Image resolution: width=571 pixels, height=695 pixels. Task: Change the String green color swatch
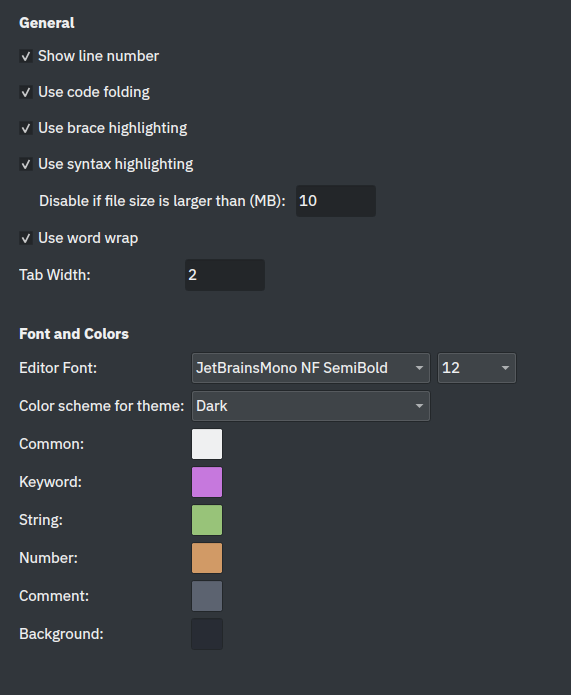point(207,520)
